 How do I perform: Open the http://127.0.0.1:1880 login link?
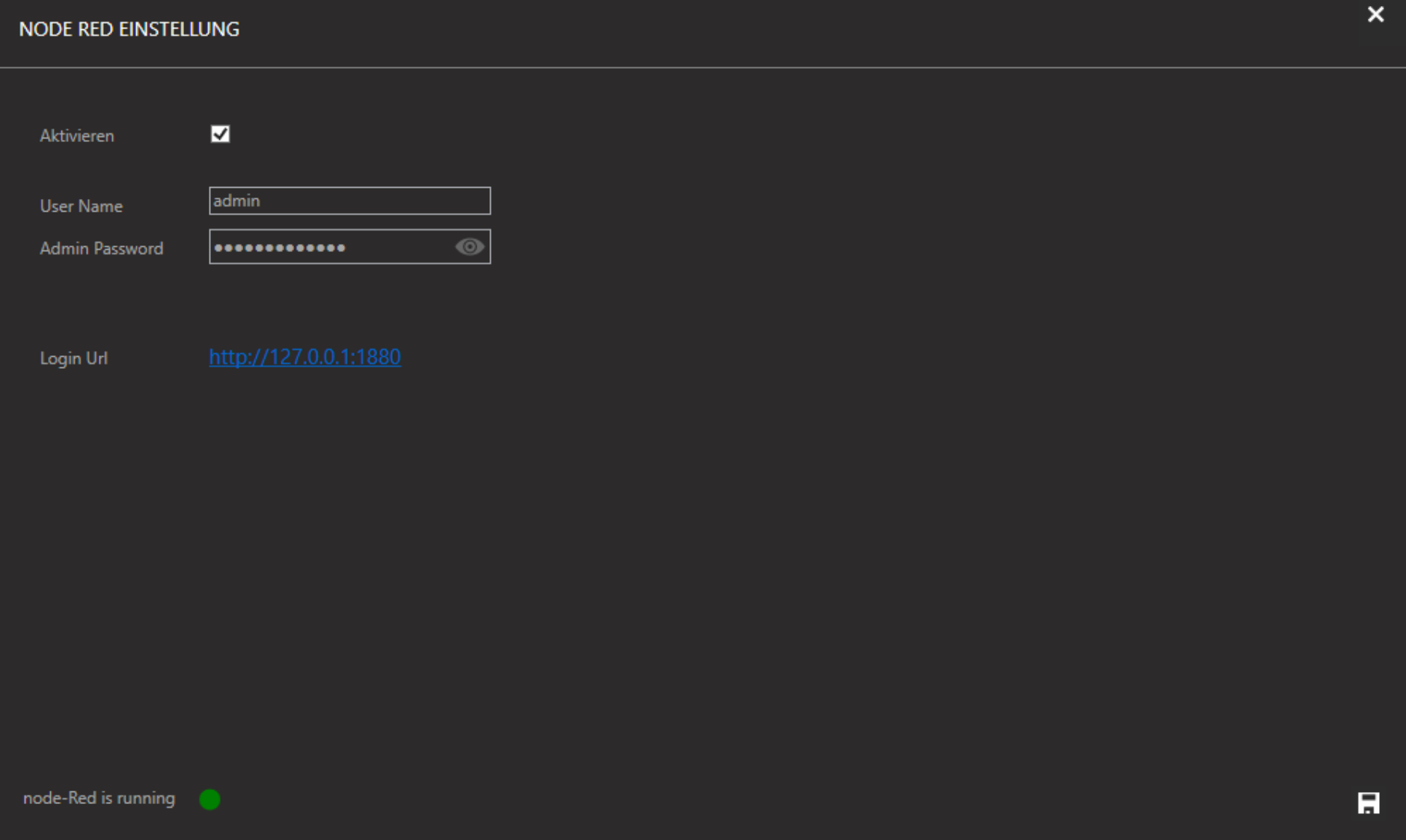pyautogui.click(x=305, y=357)
